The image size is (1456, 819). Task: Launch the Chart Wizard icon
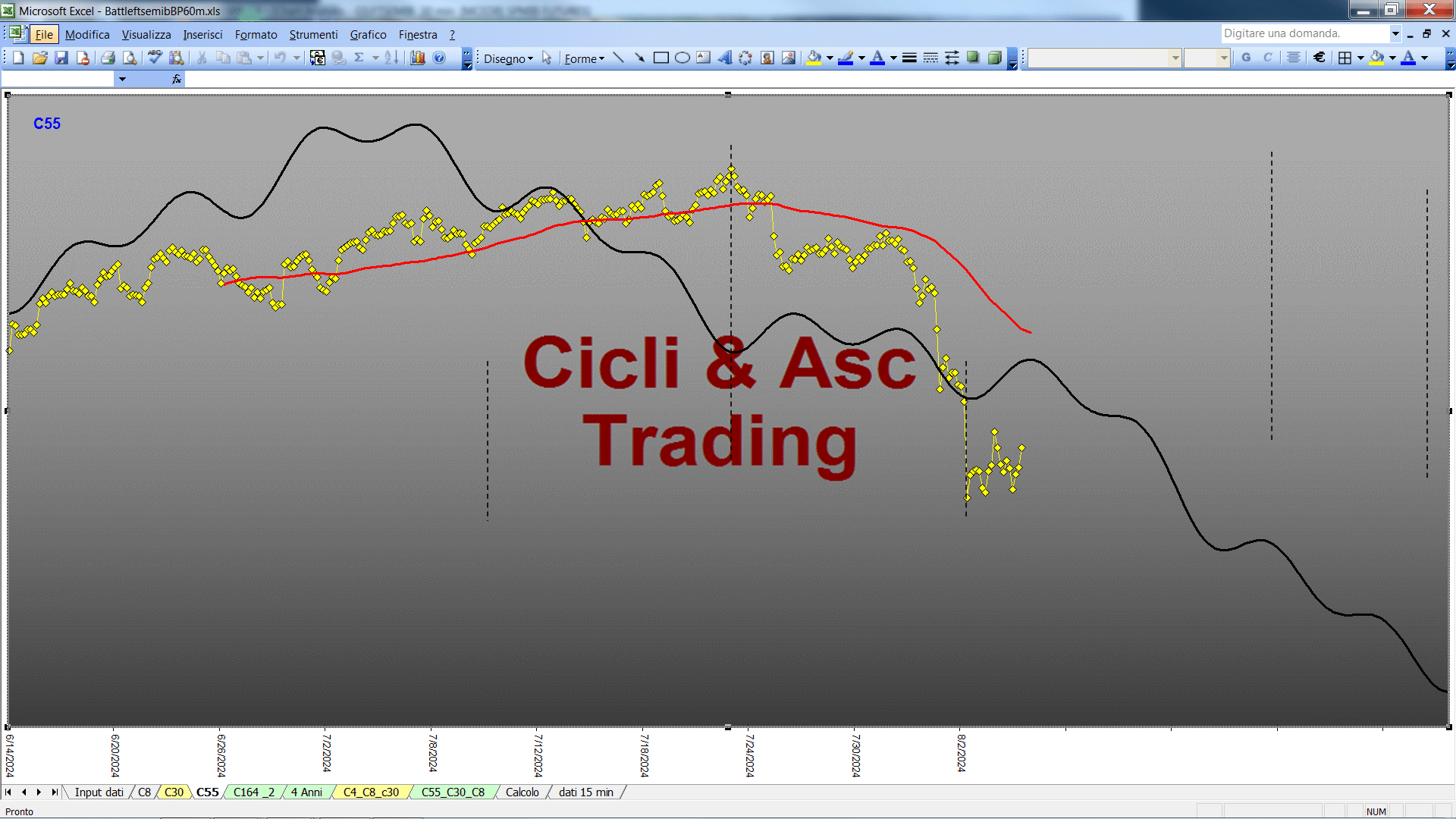tap(418, 58)
